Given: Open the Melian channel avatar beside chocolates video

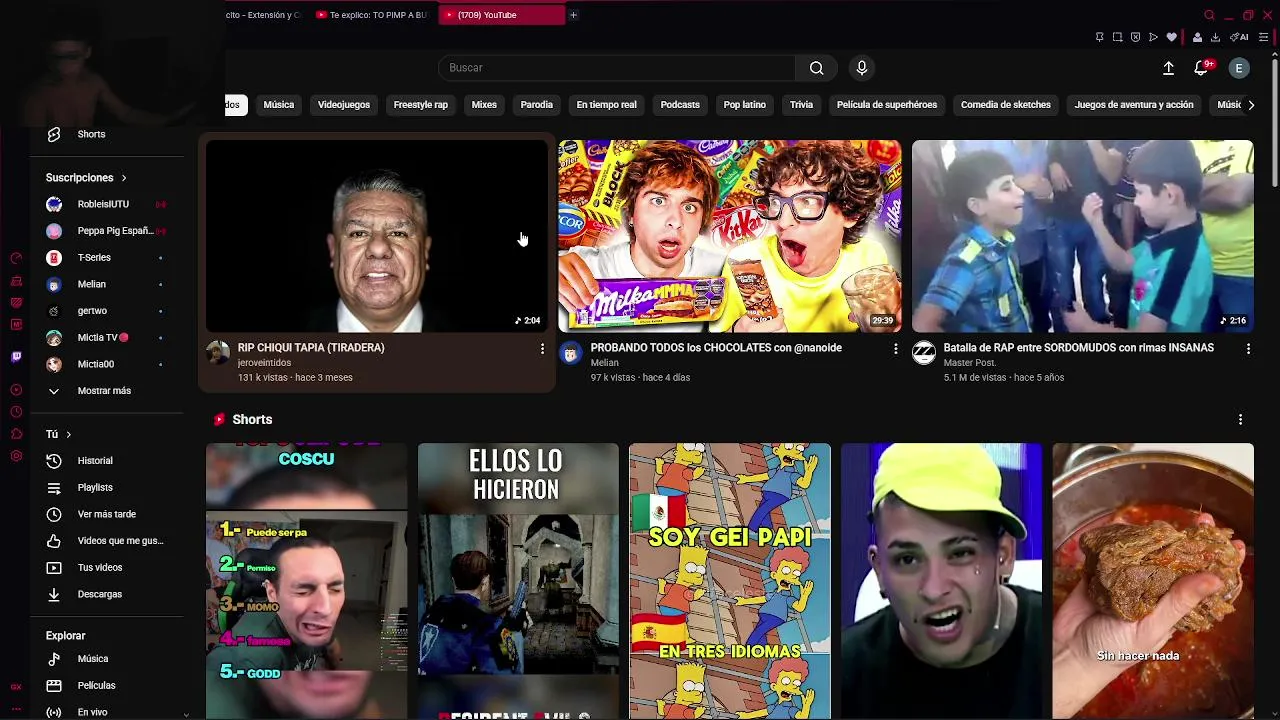Looking at the screenshot, I should [571, 353].
